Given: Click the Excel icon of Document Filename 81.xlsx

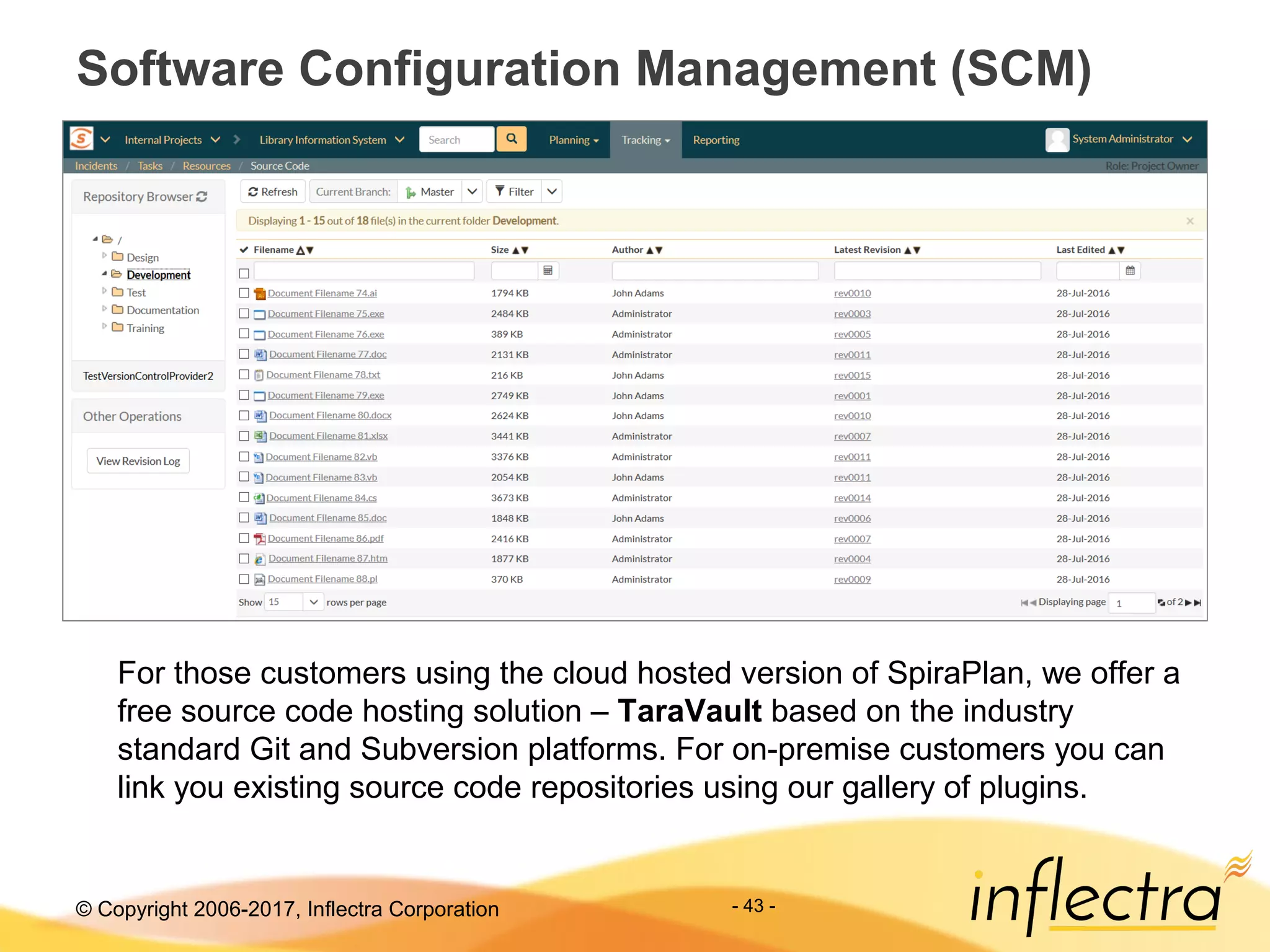Looking at the screenshot, I should (260, 436).
